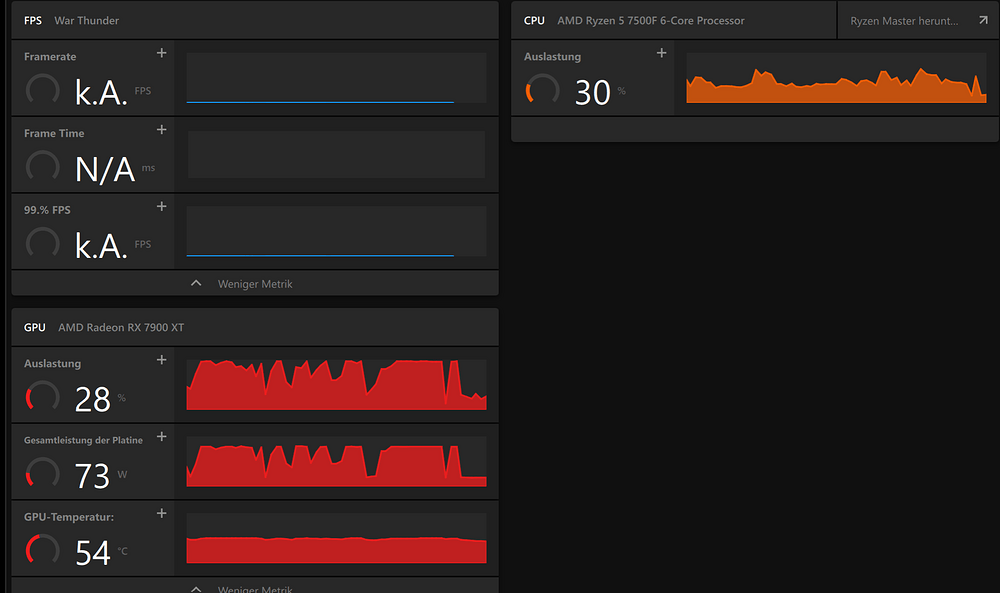1000x593 pixels.
Task: Click the plus icon beside GPU Auslastung
Action: point(162,360)
